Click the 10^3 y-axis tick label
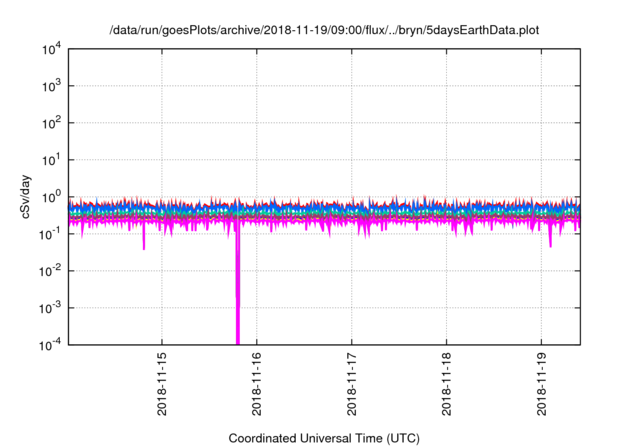The height and width of the screenshot is (448, 640). pyautogui.click(x=51, y=86)
